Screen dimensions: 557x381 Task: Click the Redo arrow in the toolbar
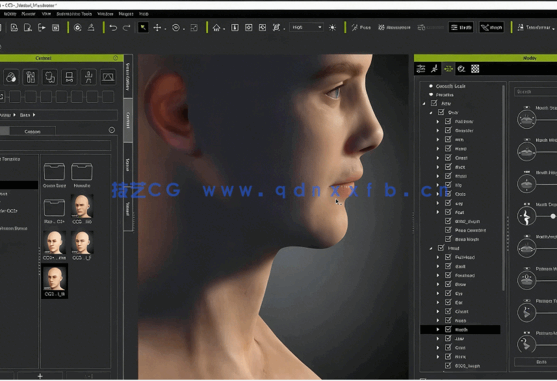click(x=126, y=27)
